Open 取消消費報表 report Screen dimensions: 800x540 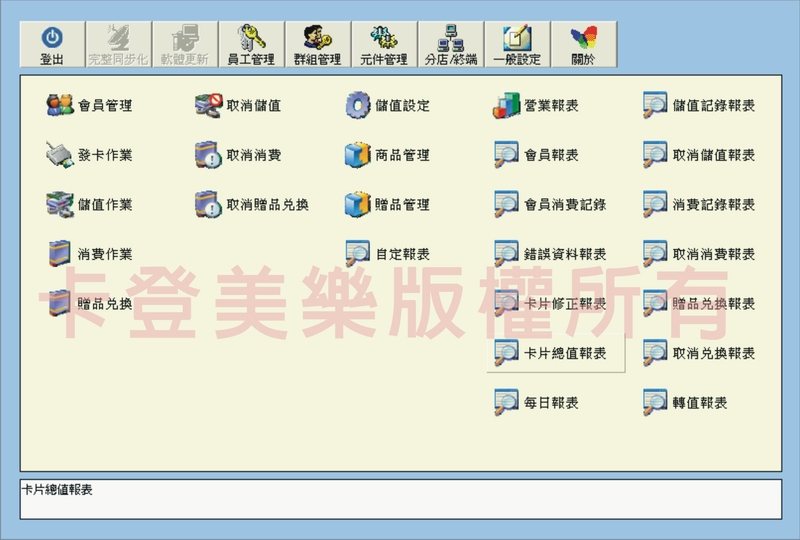[x=698, y=254]
